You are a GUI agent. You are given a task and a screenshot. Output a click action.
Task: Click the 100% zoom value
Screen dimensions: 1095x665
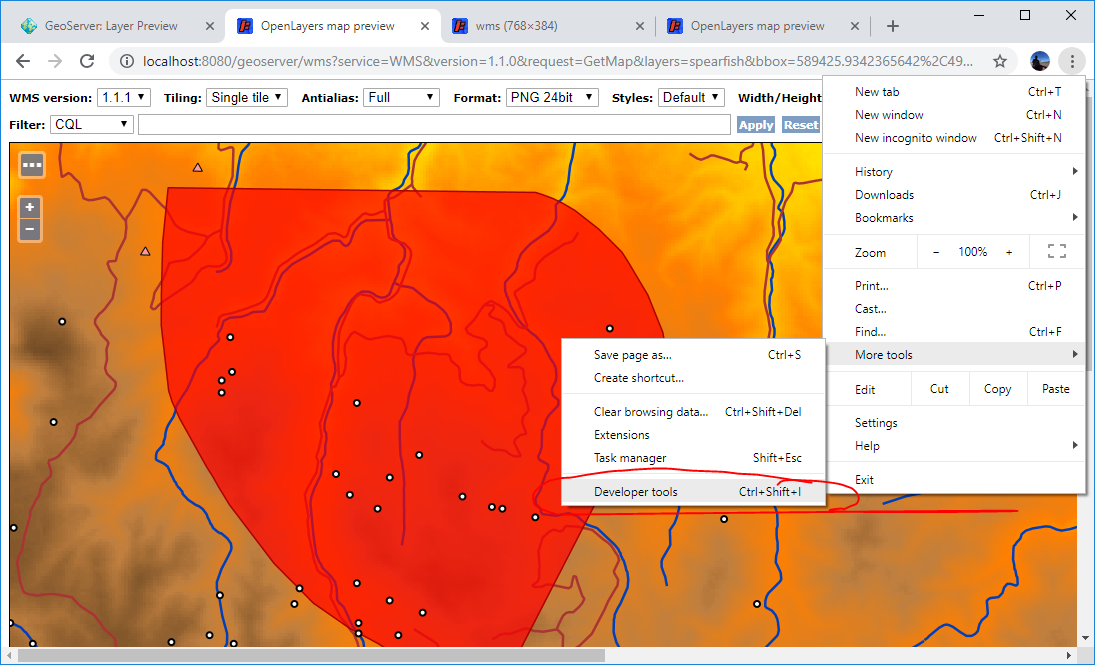click(972, 252)
